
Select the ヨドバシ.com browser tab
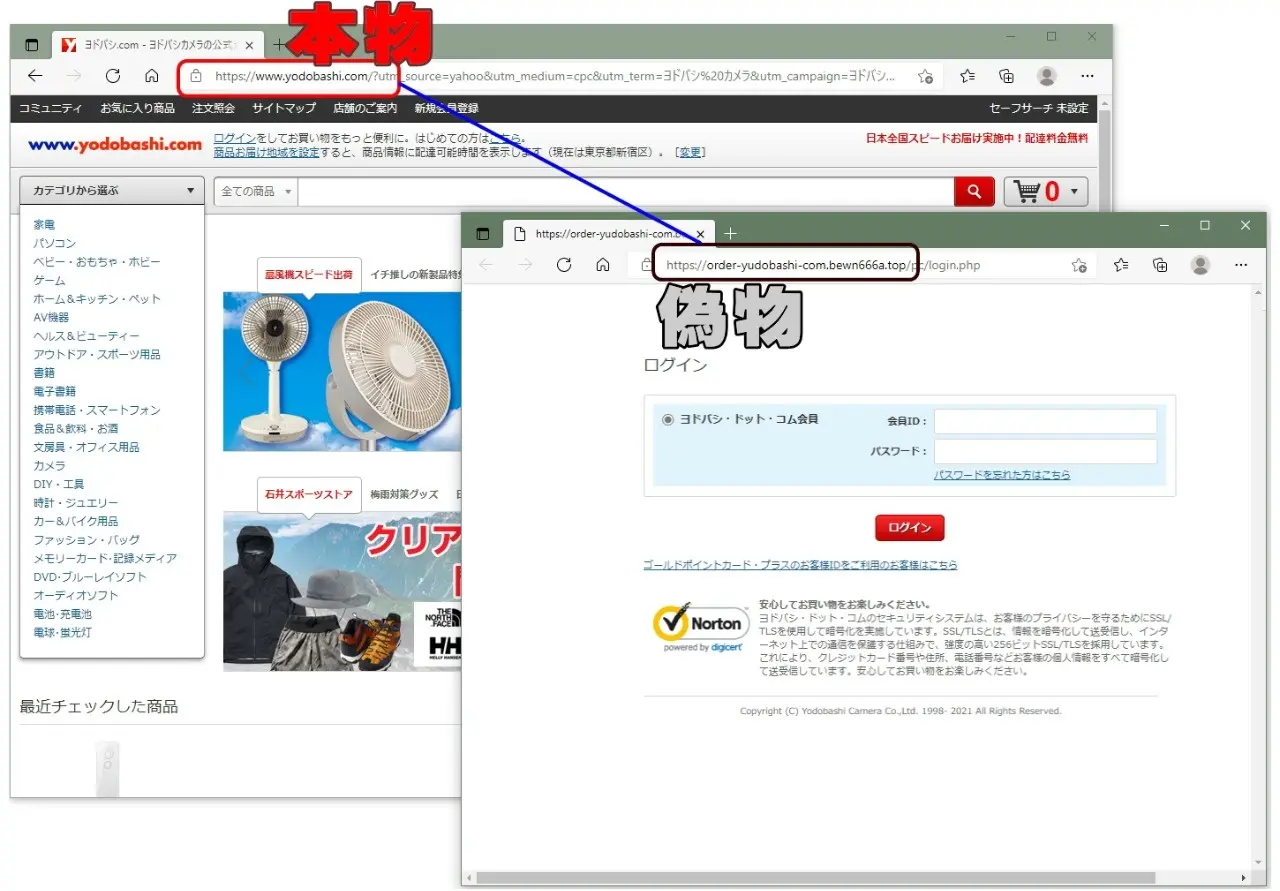(x=157, y=45)
